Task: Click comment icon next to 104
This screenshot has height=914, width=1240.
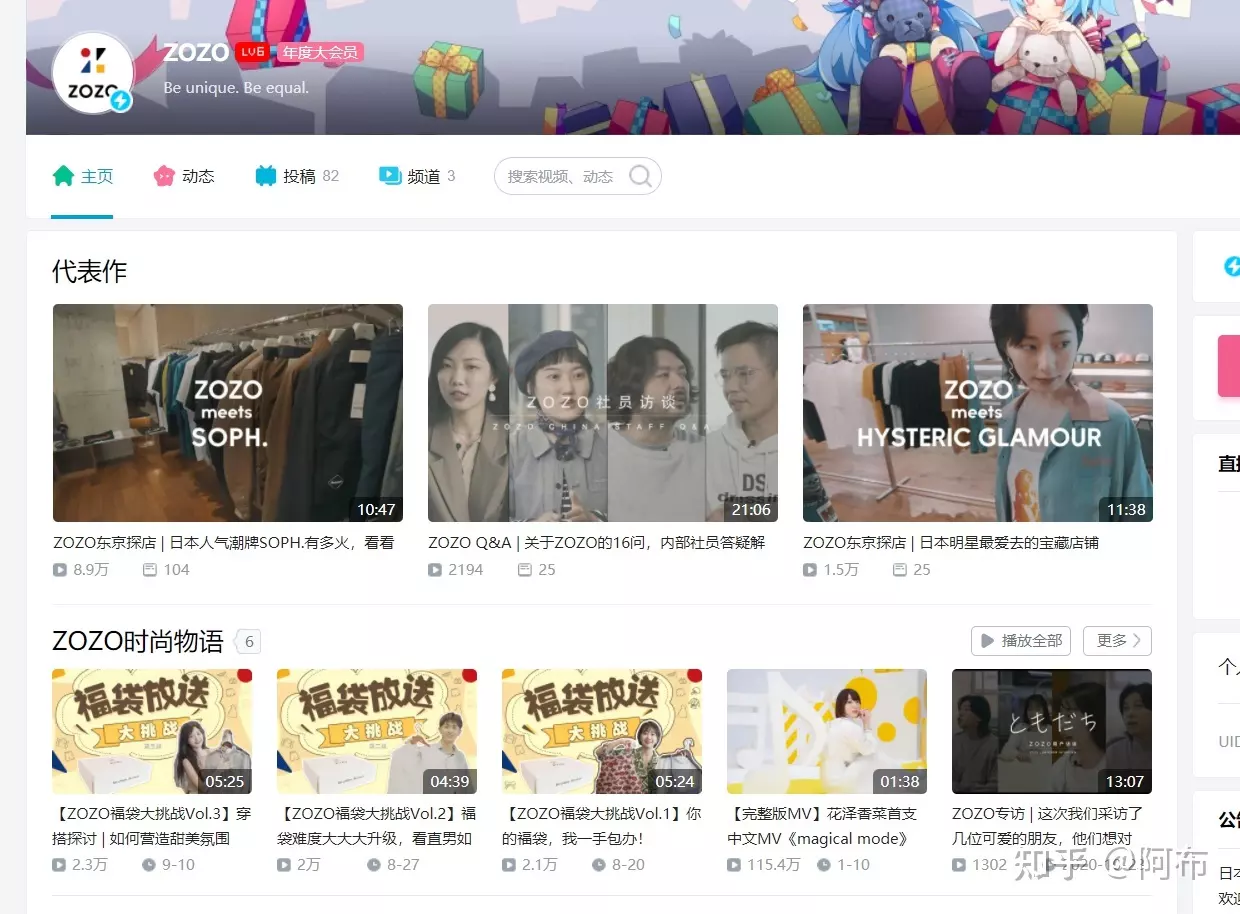Action: click(x=150, y=570)
